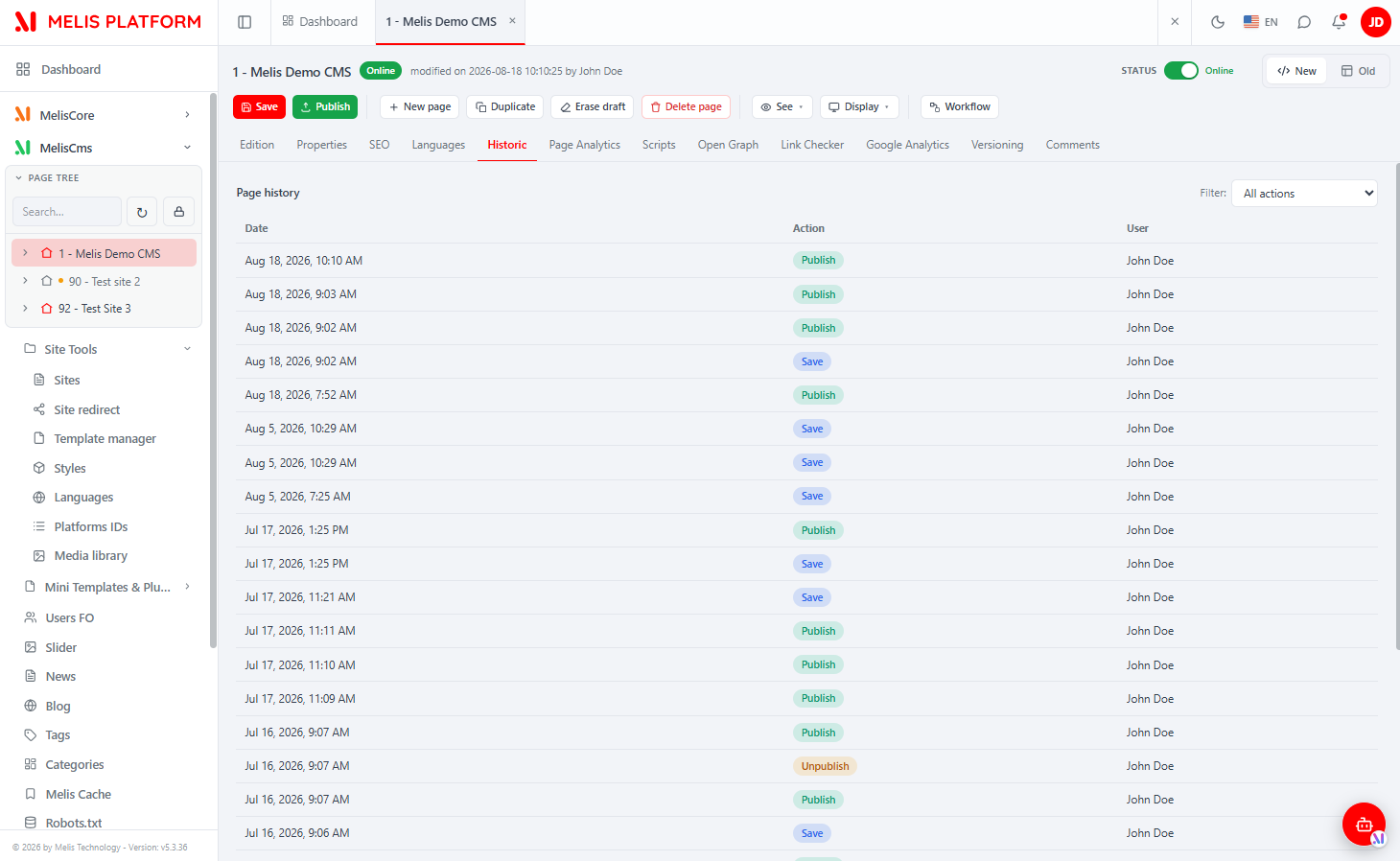Open the Blog module
The height and width of the screenshot is (861, 1400).
pos(58,706)
